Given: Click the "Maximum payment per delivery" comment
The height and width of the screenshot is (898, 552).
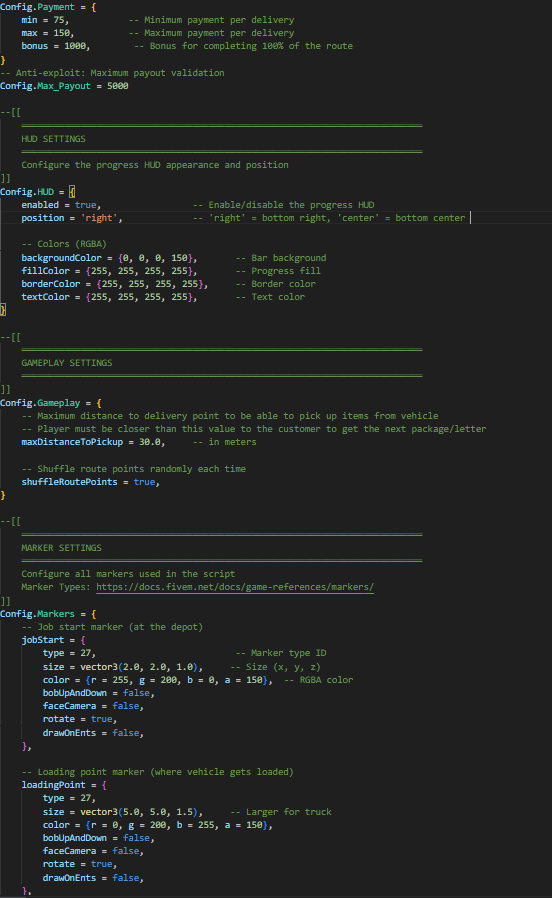Looking at the screenshot, I should pyautogui.click(x=211, y=33).
